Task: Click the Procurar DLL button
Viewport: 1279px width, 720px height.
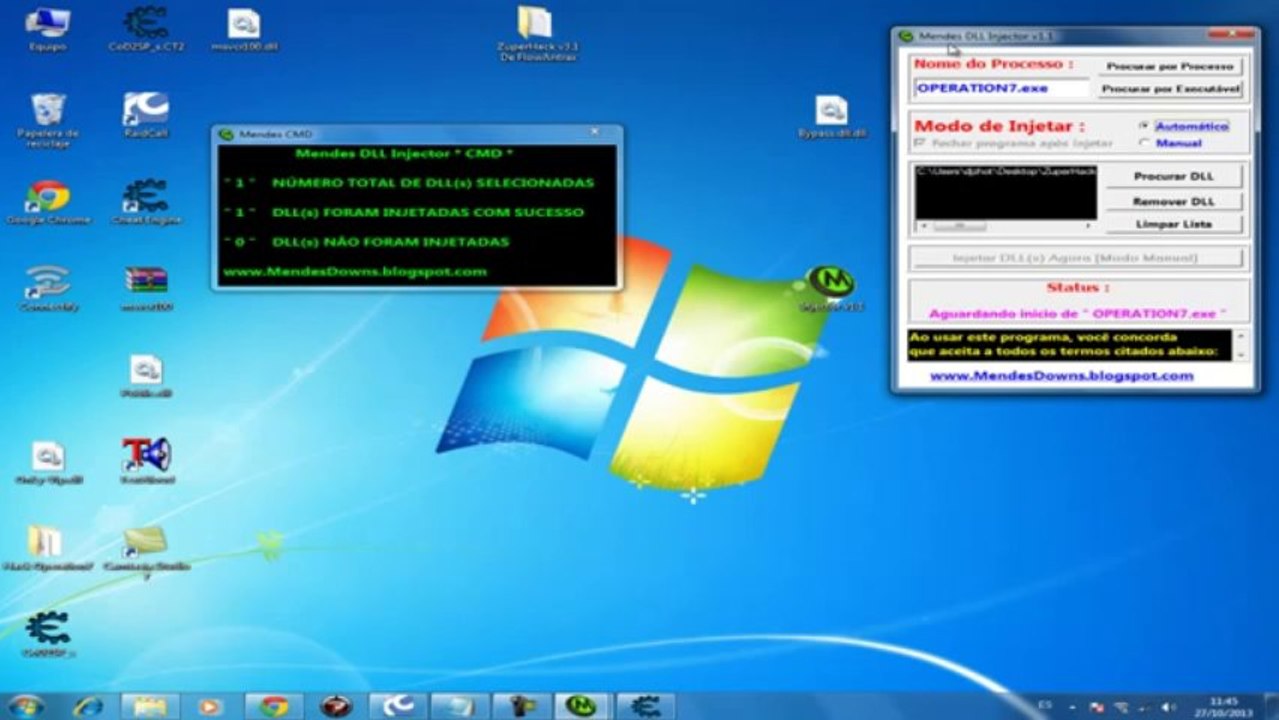Action: pyautogui.click(x=1174, y=176)
